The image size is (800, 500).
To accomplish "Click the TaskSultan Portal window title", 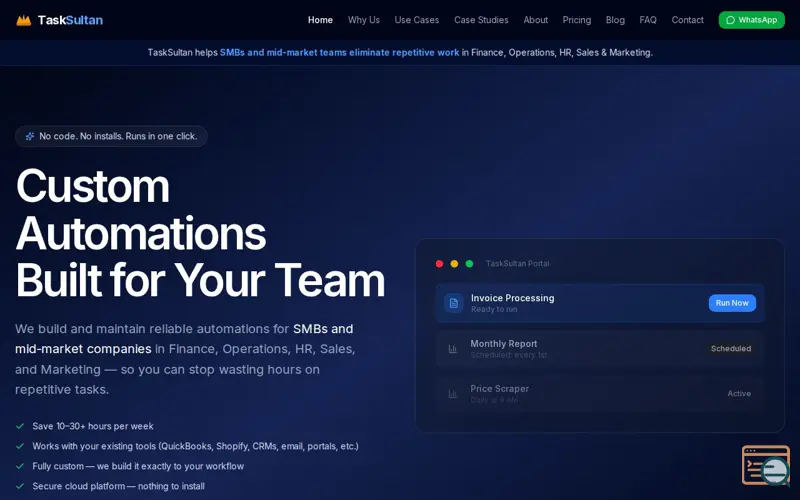I will (x=517, y=264).
